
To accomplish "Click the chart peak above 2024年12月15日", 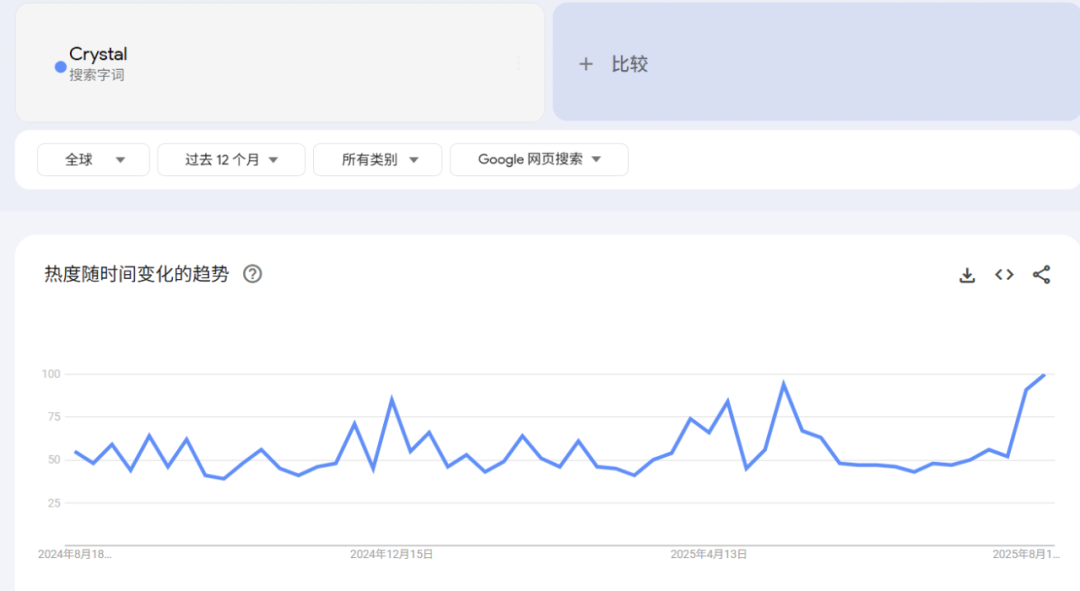I will click(392, 400).
